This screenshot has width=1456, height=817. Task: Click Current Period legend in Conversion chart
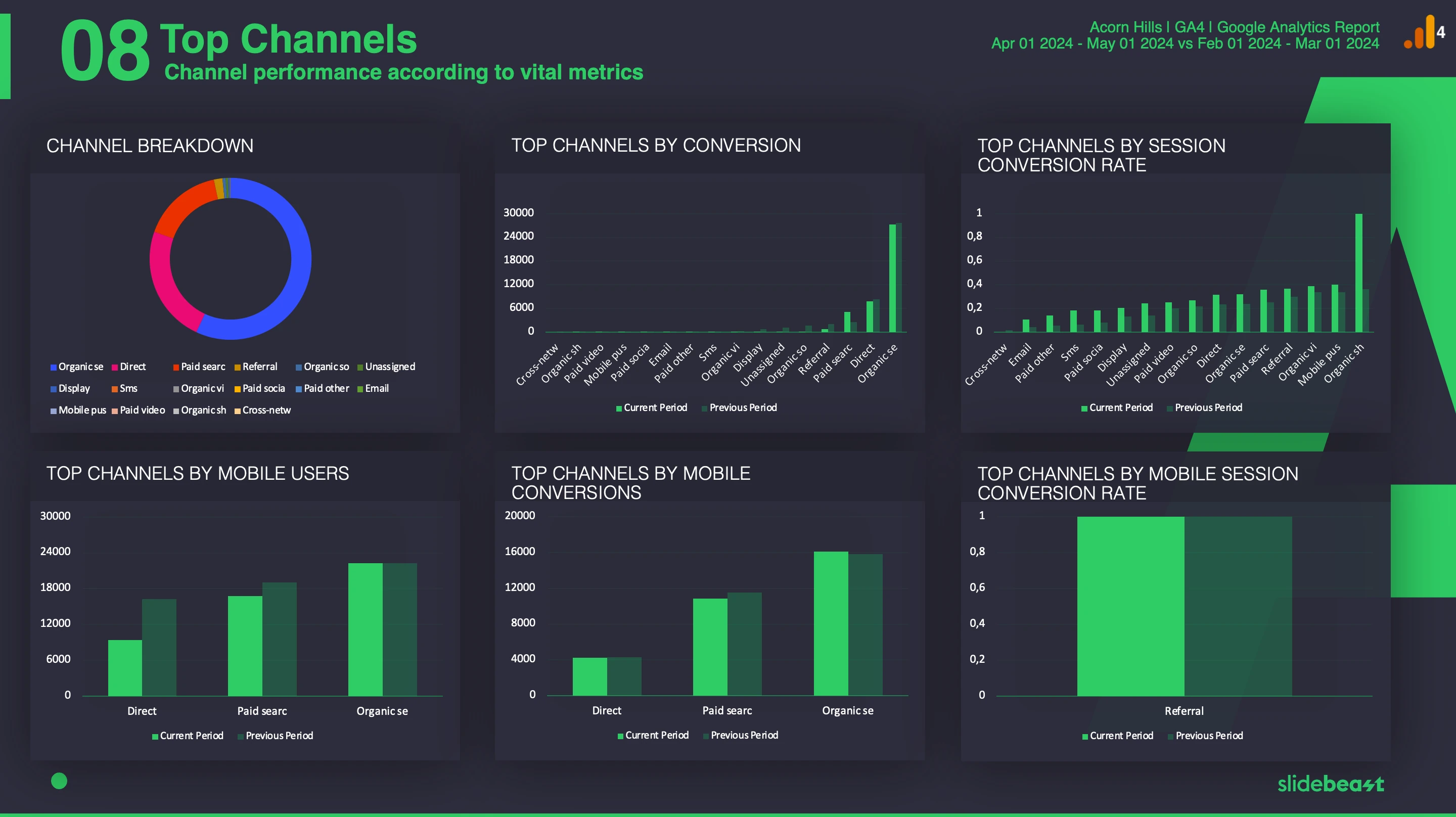651,407
